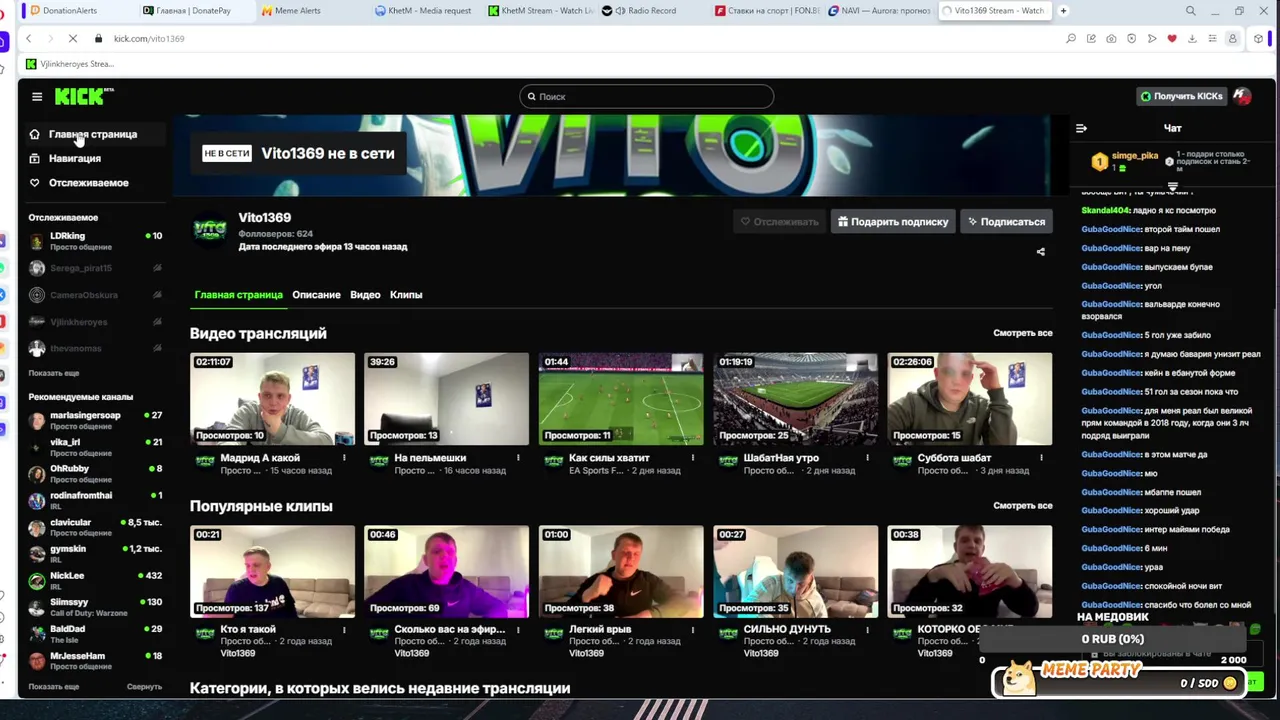Click Подписаться button

coord(1006,222)
